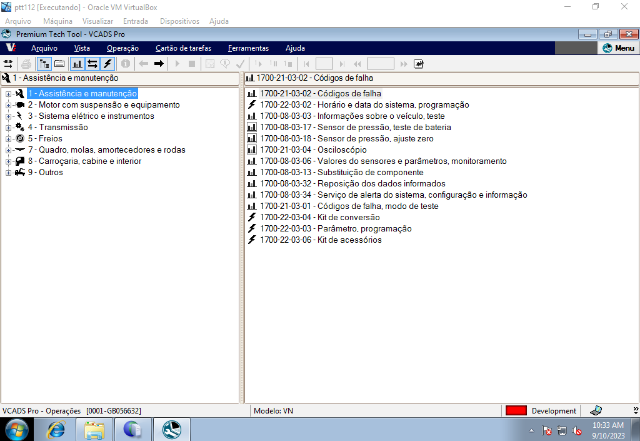Select Informações sobre o veículo, teste
This screenshot has width=640, height=441.
pyautogui.click(x=352, y=116)
